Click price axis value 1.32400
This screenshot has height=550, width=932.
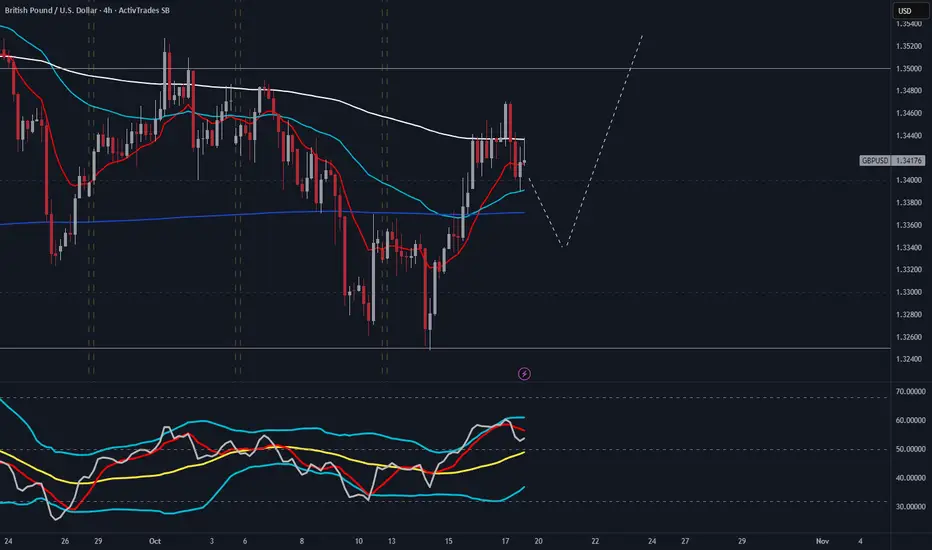pyautogui.click(x=909, y=359)
